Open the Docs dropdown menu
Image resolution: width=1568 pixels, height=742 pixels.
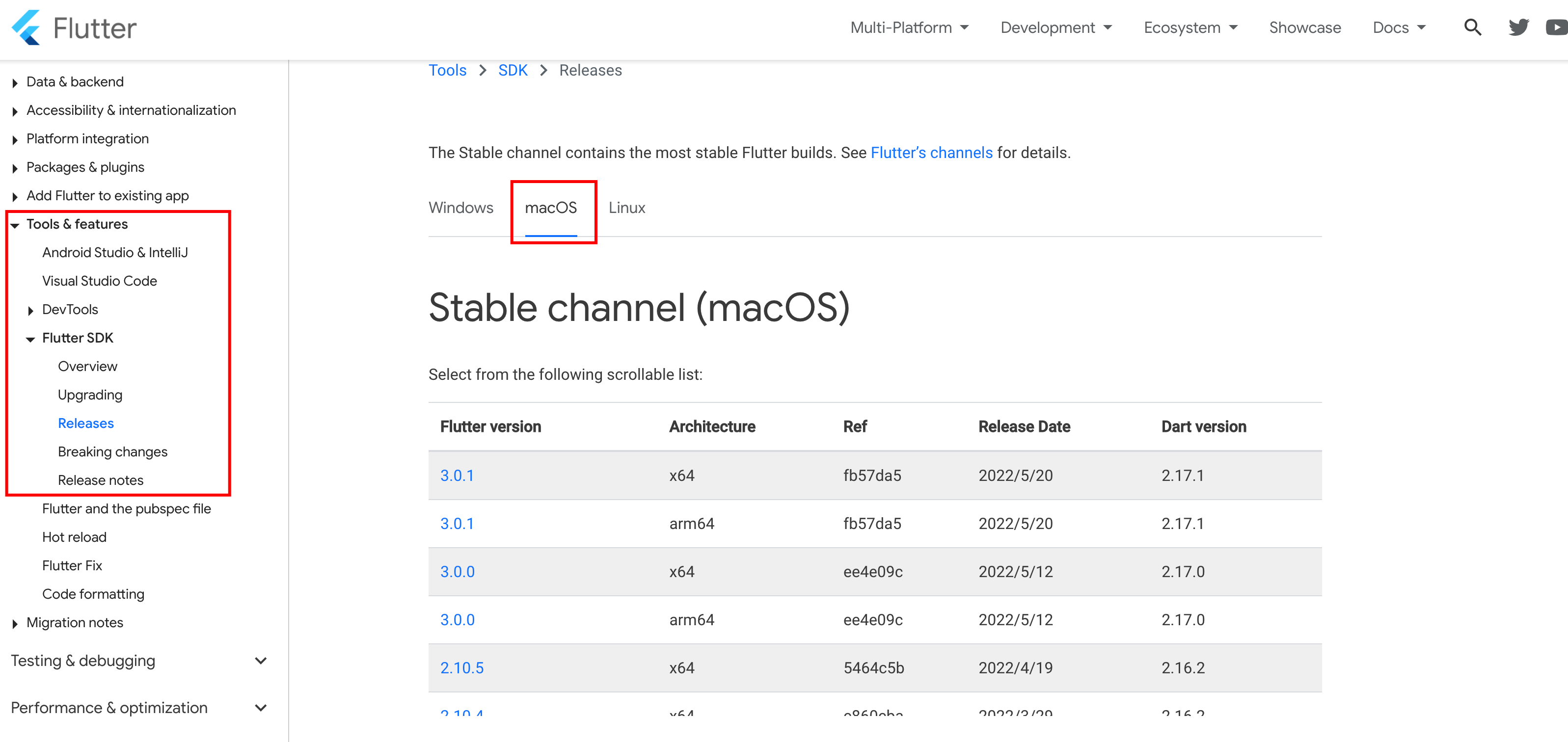(1399, 27)
